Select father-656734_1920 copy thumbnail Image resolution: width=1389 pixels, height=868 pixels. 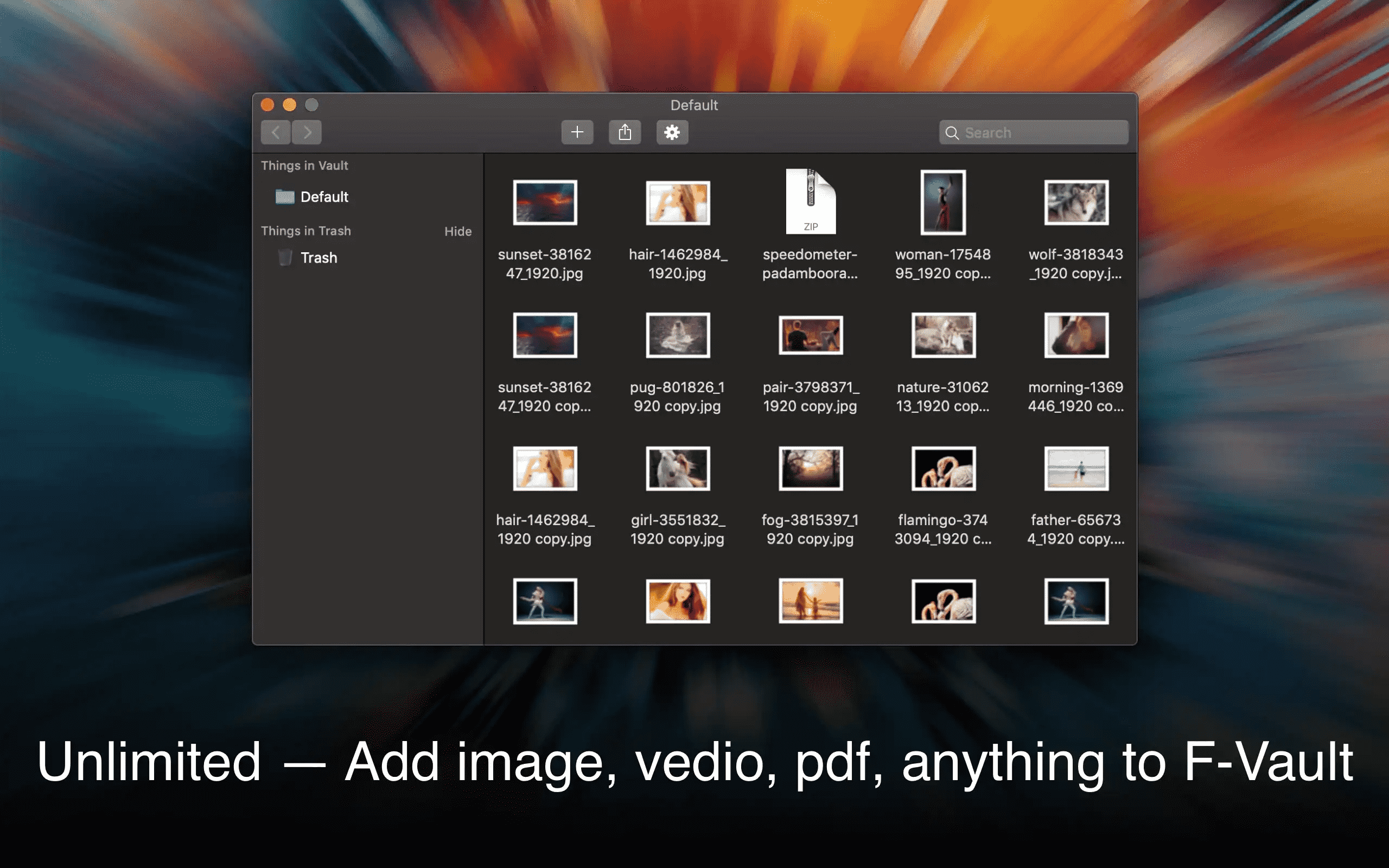click(1076, 468)
